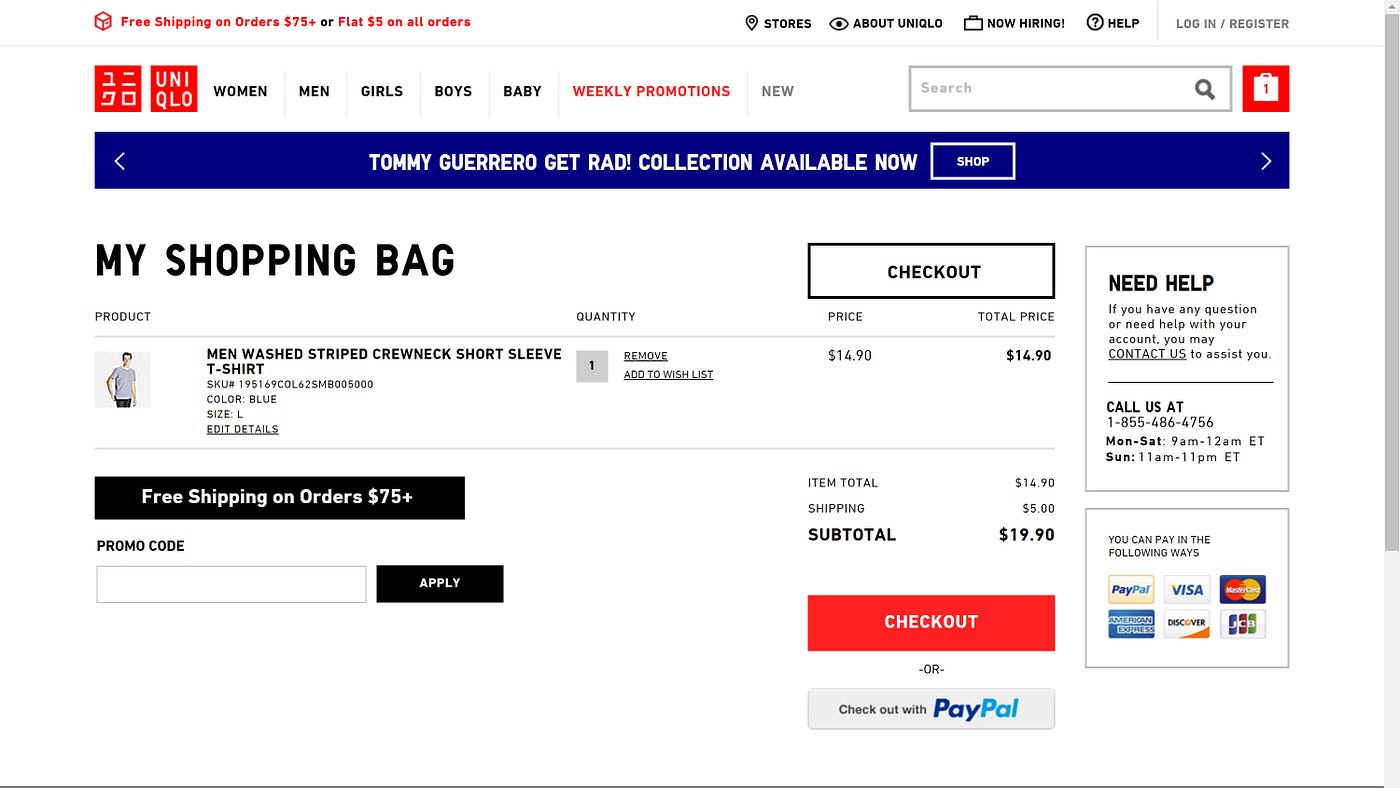Open Help via the question mark icon

tap(1095, 23)
